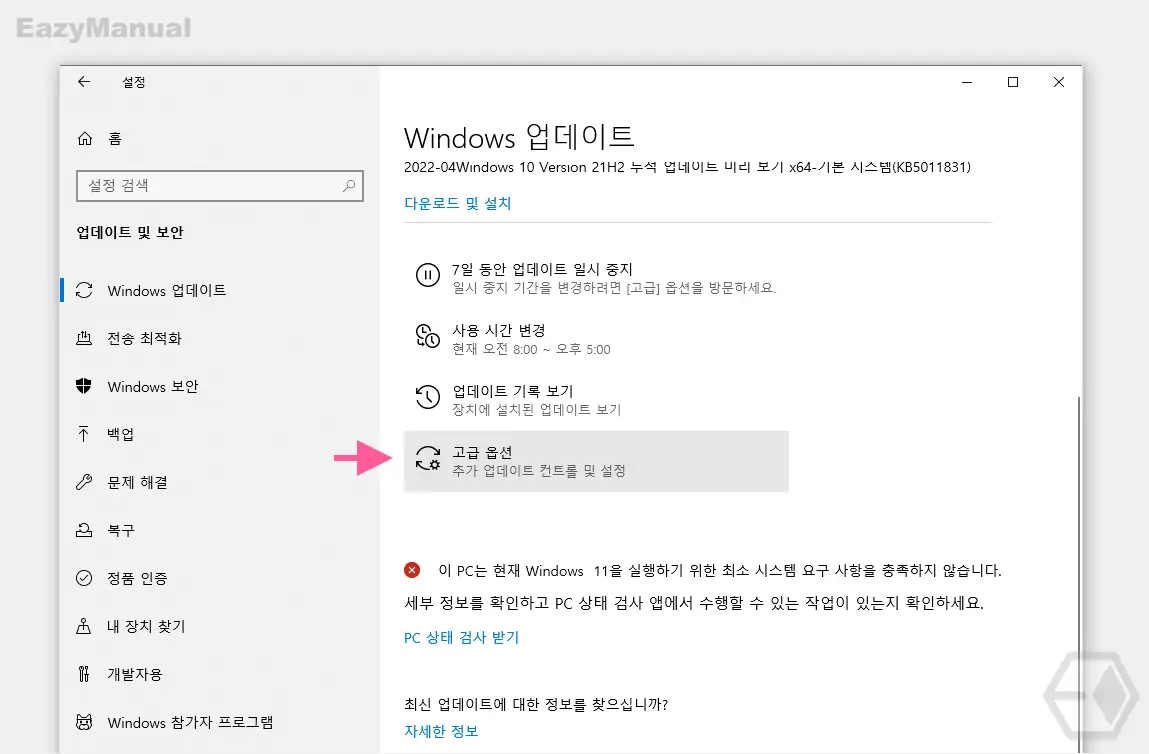Image resolution: width=1149 pixels, height=754 pixels.
Task: Click text 최신 업데이트에 대한 정보를 찾으십니까?
Action: 536,704
